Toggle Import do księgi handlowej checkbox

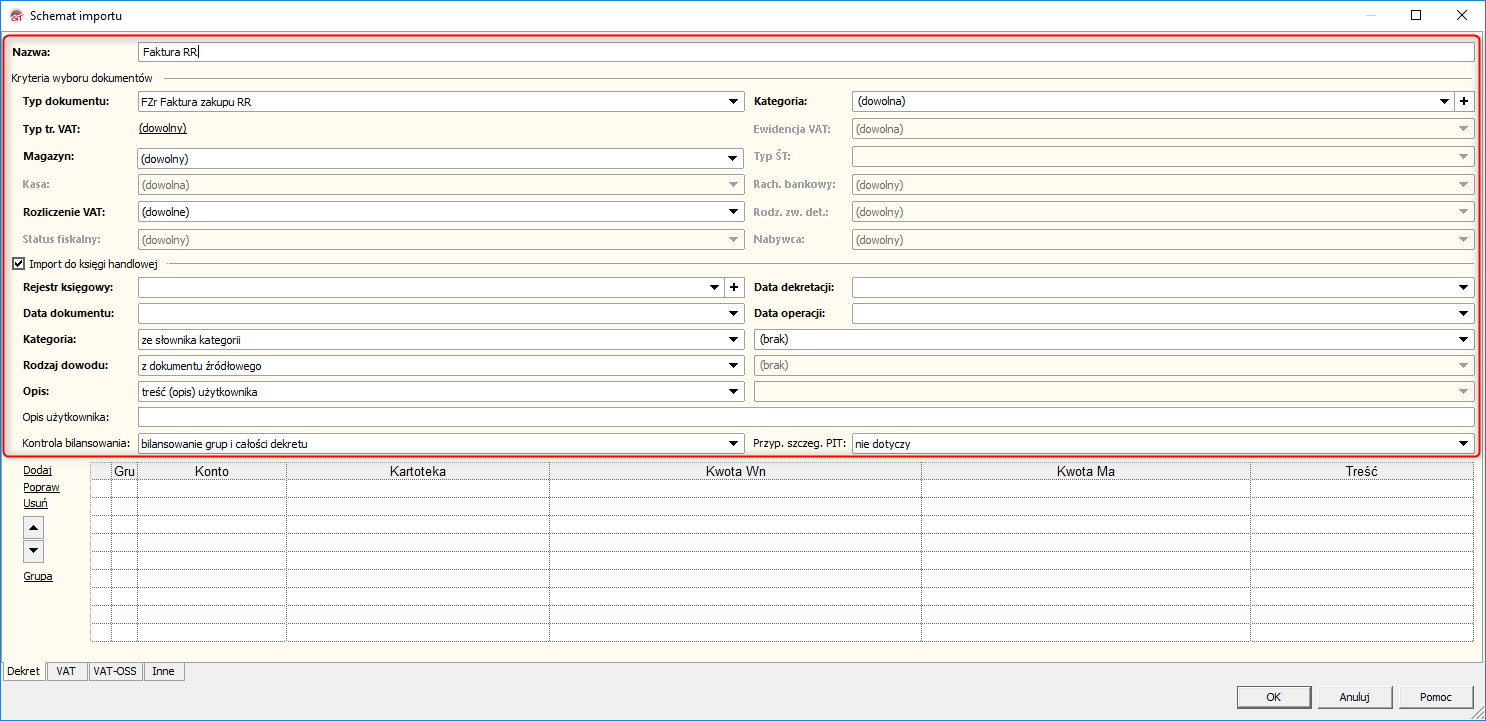(18, 264)
